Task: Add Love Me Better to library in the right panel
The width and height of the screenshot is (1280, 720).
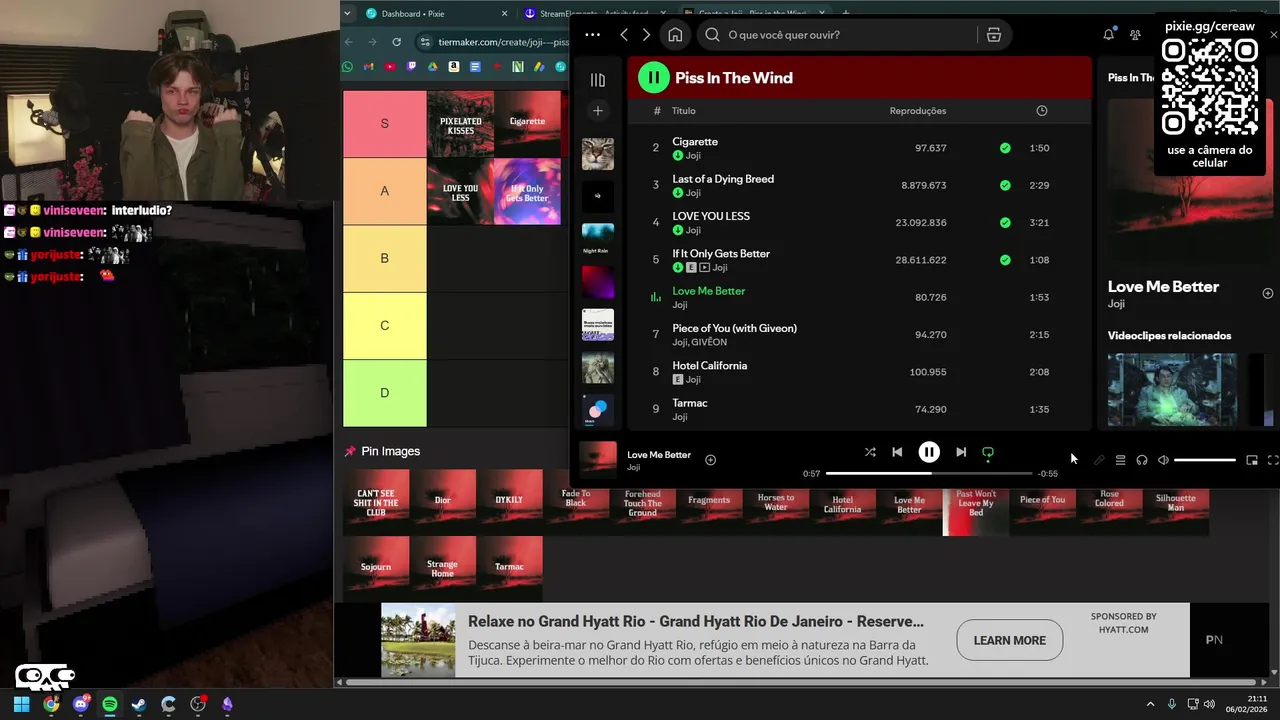Action: [1268, 293]
